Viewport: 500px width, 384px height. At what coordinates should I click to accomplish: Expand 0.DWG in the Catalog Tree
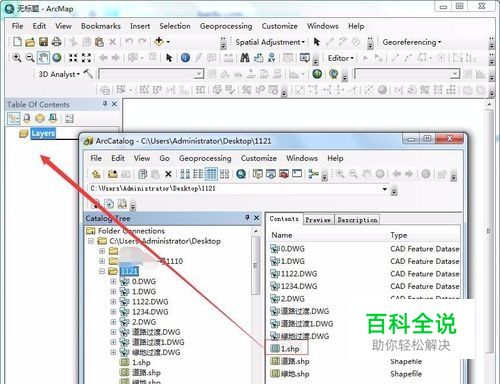[x=113, y=281]
